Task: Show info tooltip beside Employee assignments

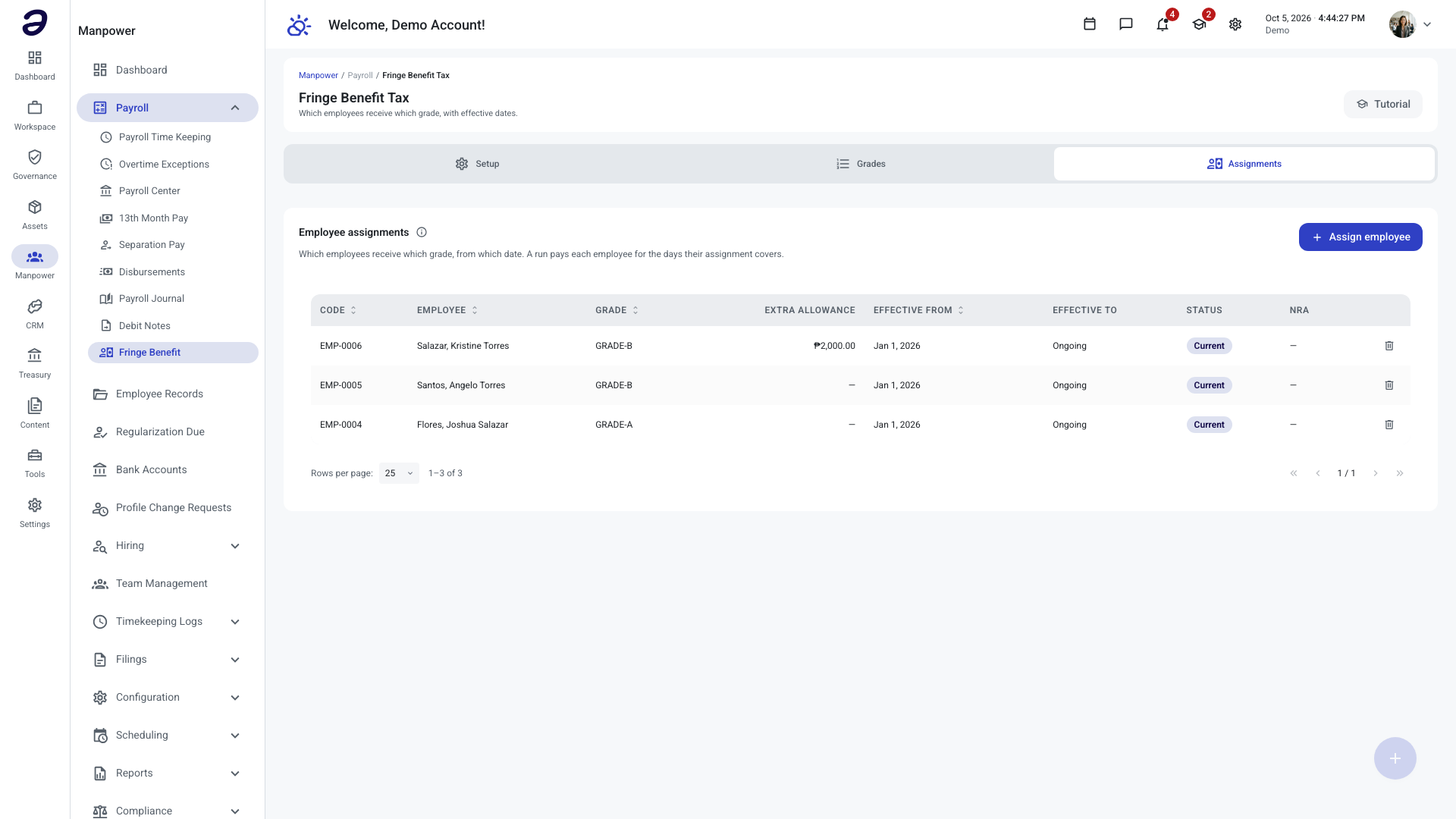Action: click(x=422, y=232)
